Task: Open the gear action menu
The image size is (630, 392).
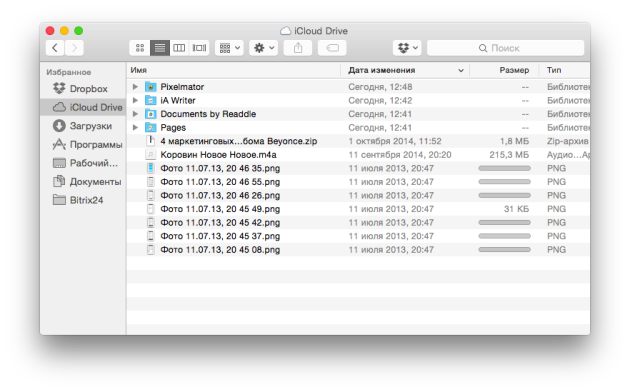Action: click(x=263, y=48)
